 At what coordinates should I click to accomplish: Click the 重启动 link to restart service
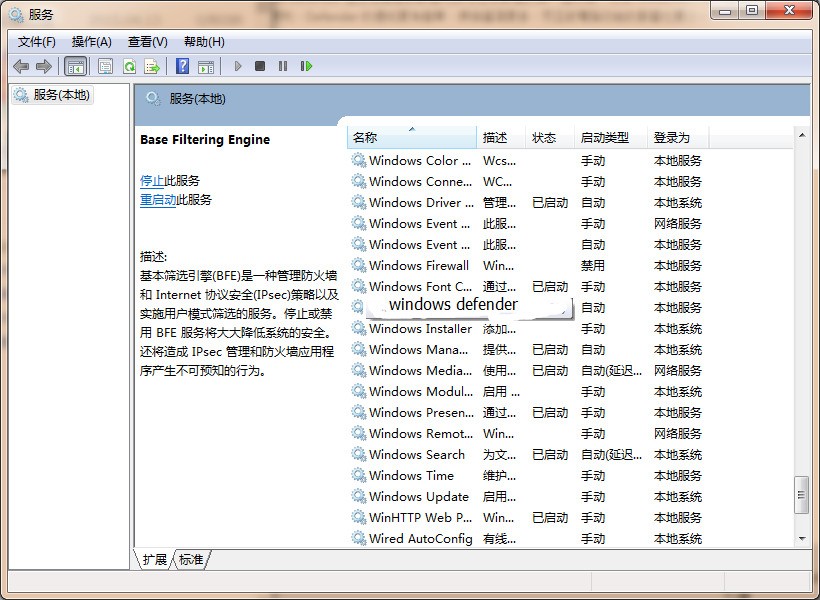coord(158,199)
